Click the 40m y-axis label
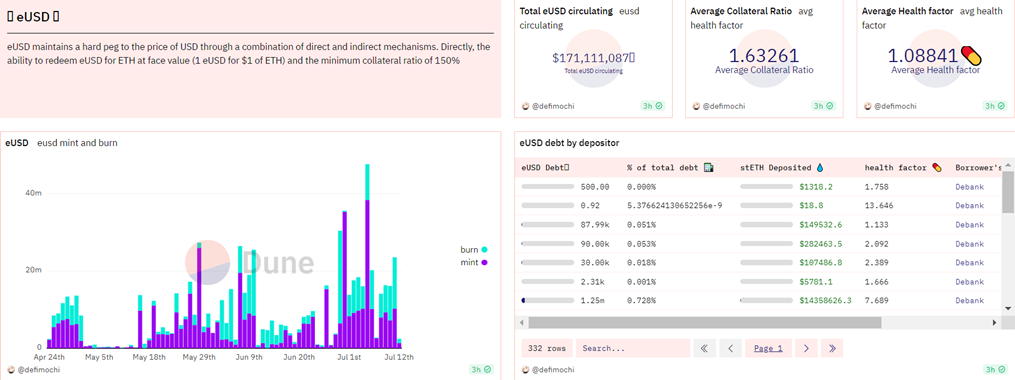The width and height of the screenshot is (1015, 380). click(x=34, y=193)
